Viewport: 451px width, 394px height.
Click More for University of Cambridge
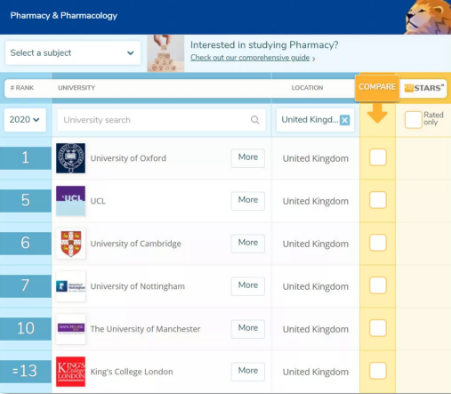248,243
